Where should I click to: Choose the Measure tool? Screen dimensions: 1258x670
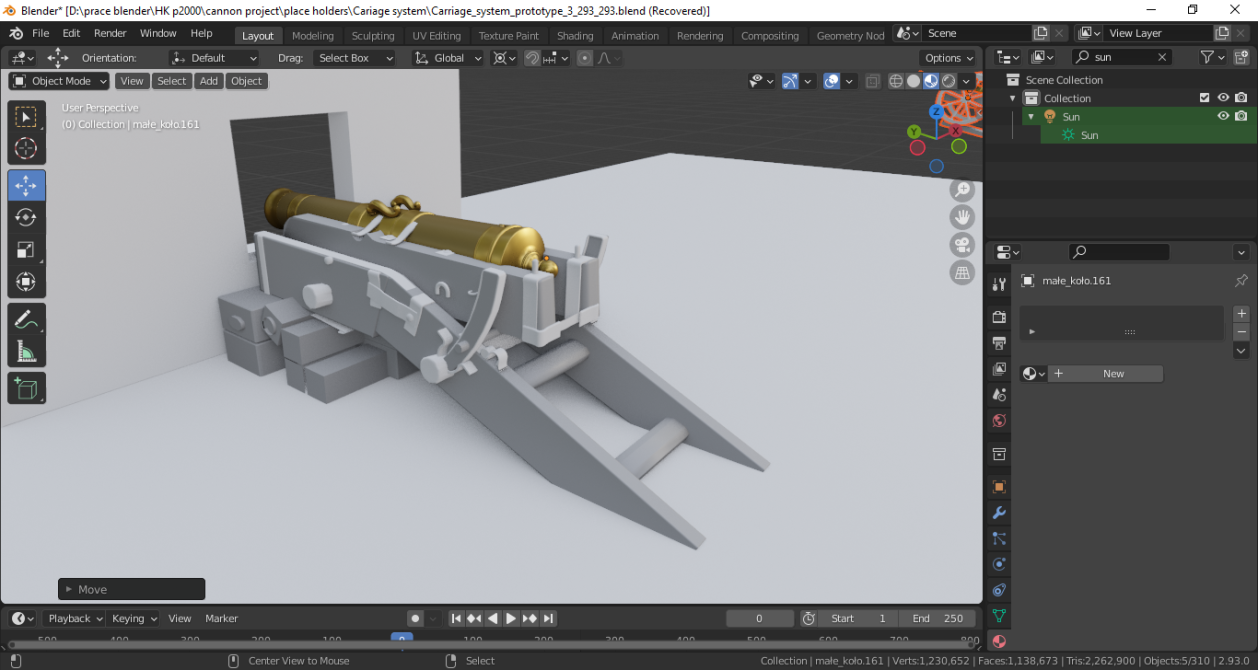click(26, 352)
